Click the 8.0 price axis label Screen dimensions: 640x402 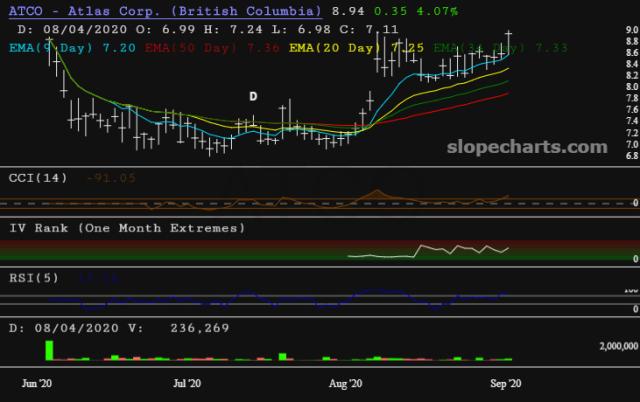(632, 87)
